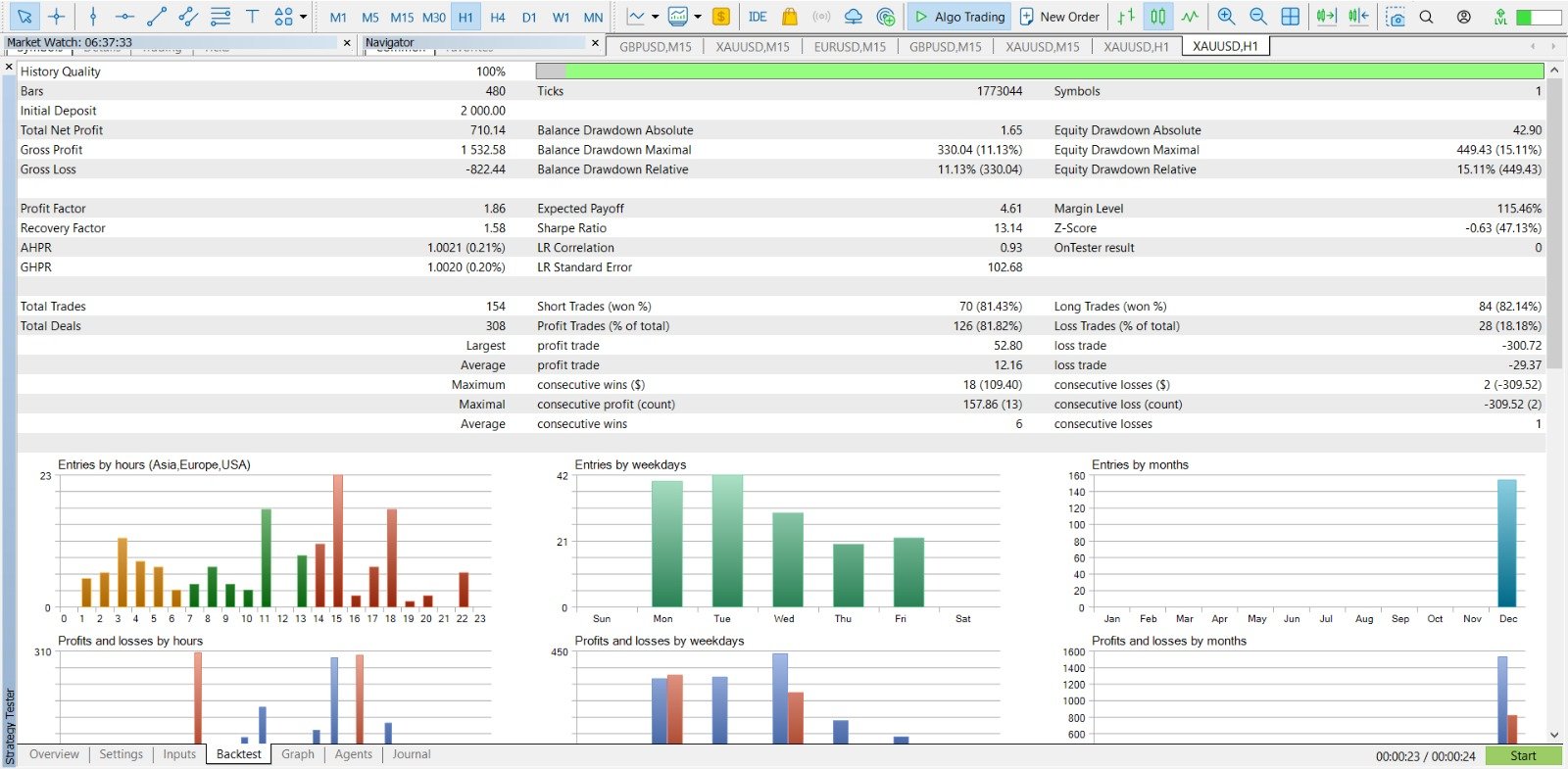Viewport: 1568px width, 769px height.
Task: Click the History Quality green bar
Action: click(x=1040, y=71)
